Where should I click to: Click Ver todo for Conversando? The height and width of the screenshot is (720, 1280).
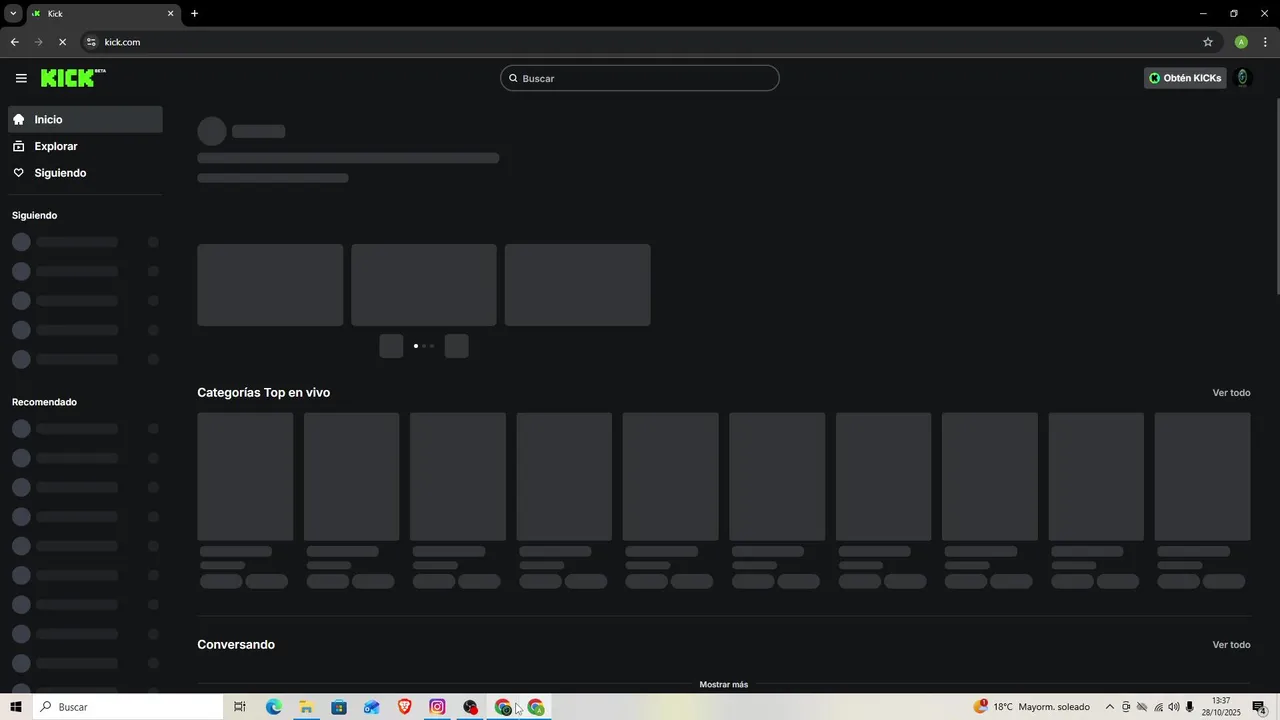(1231, 645)
